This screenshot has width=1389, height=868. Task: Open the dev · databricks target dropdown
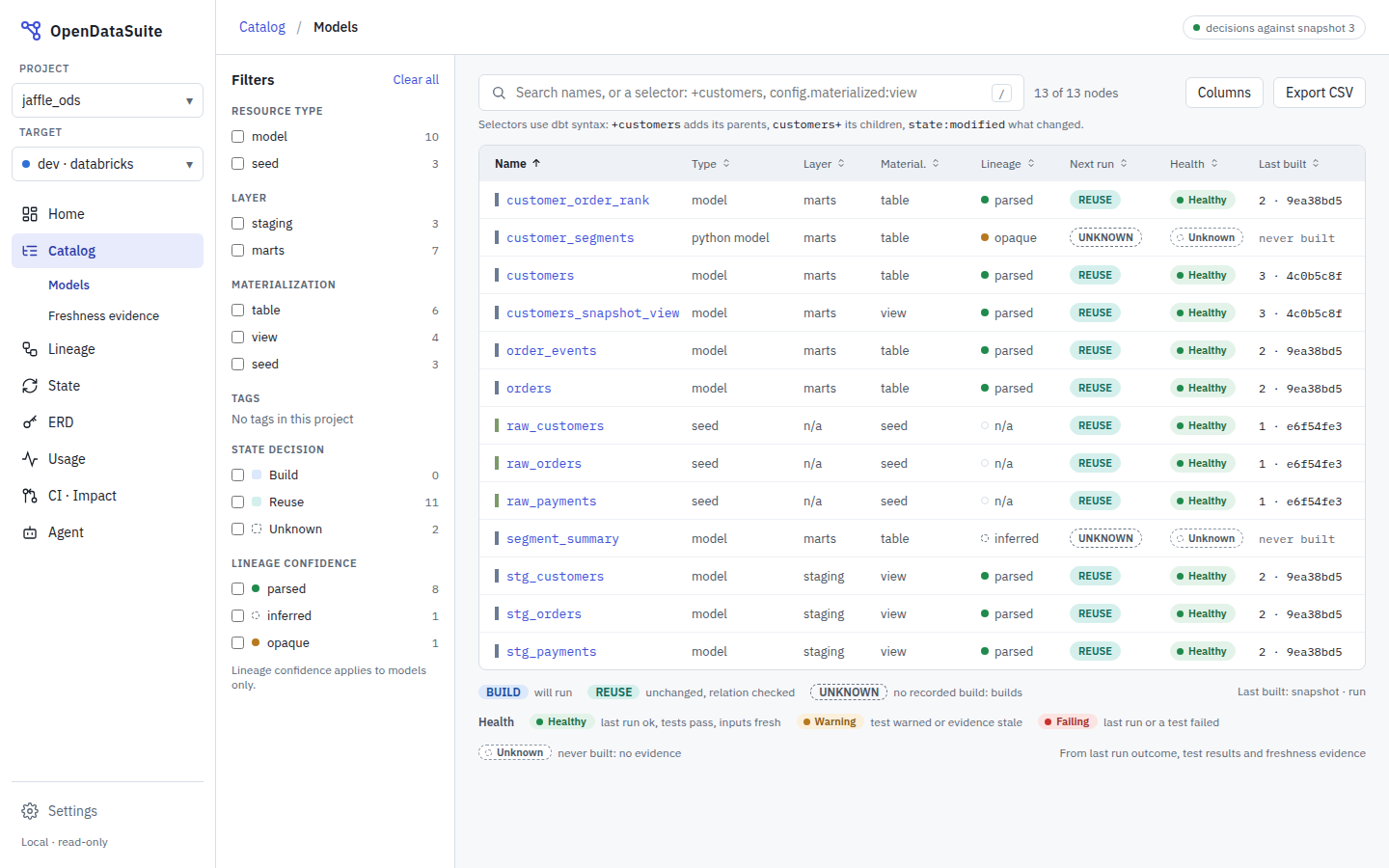click(x=107, y=164)
